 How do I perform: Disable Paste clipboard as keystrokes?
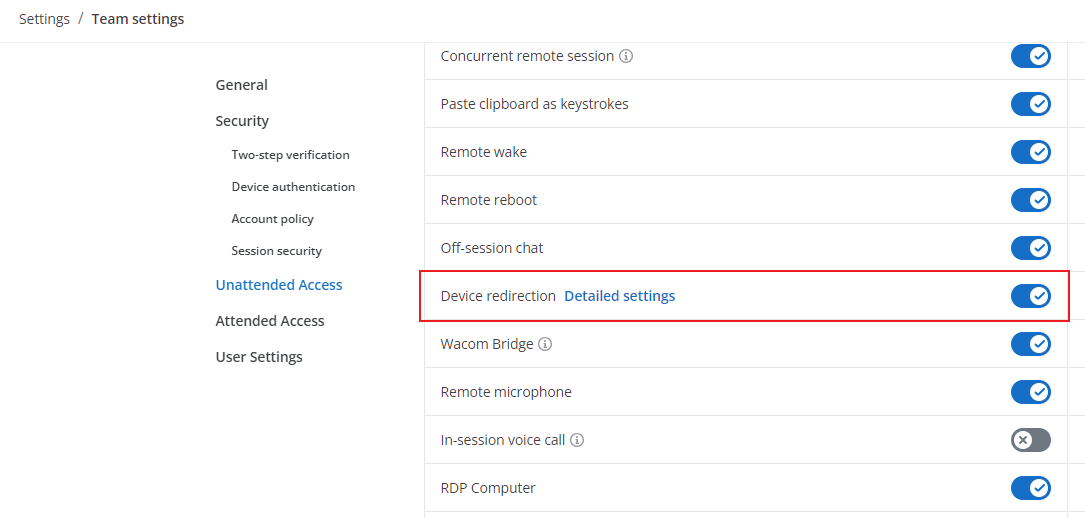(x=1030, y=104)
